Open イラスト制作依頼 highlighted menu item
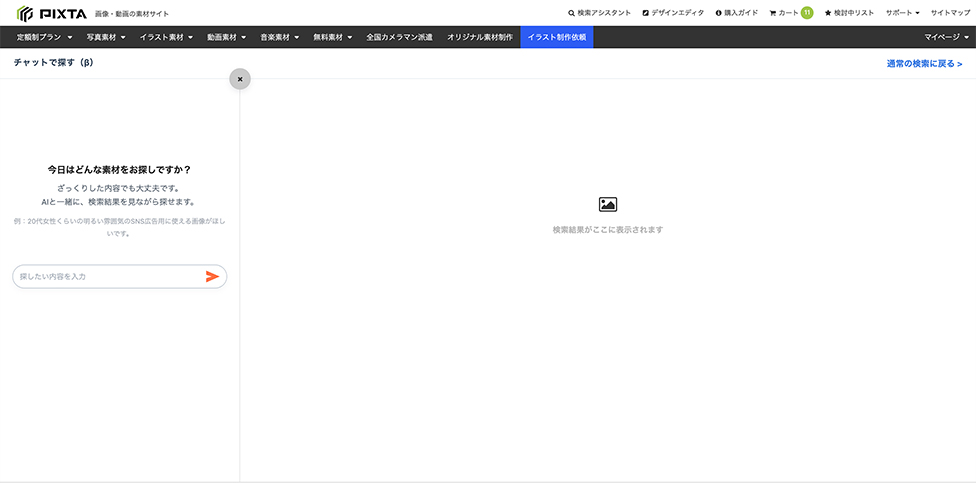The image size is (976, 483). (557, 37)
